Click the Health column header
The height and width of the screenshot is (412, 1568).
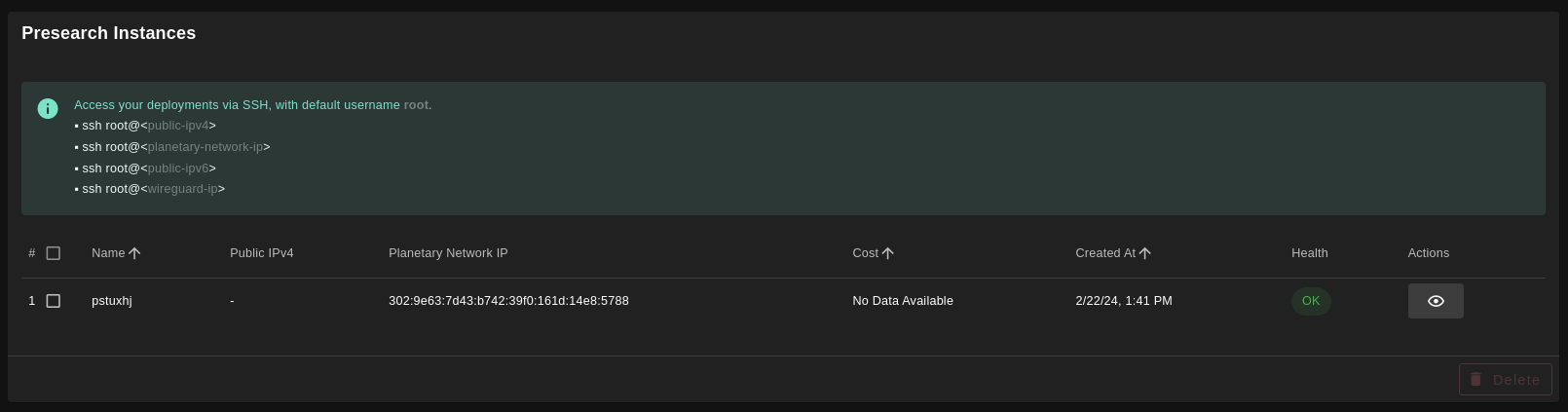pos(1309,253)
